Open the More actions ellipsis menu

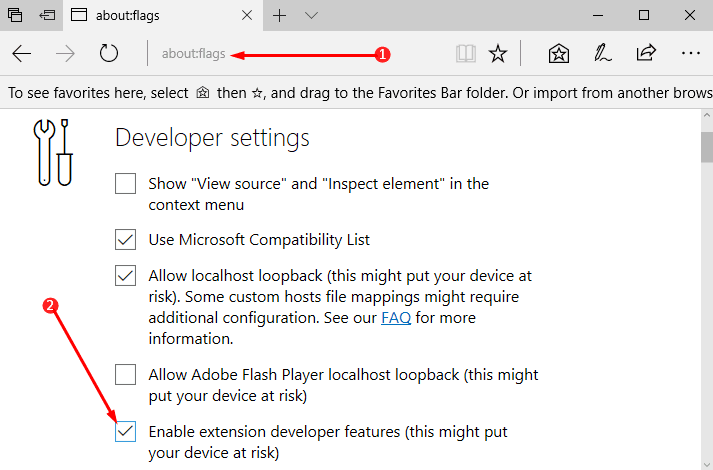pyautogui.click(x=690, y=54)
